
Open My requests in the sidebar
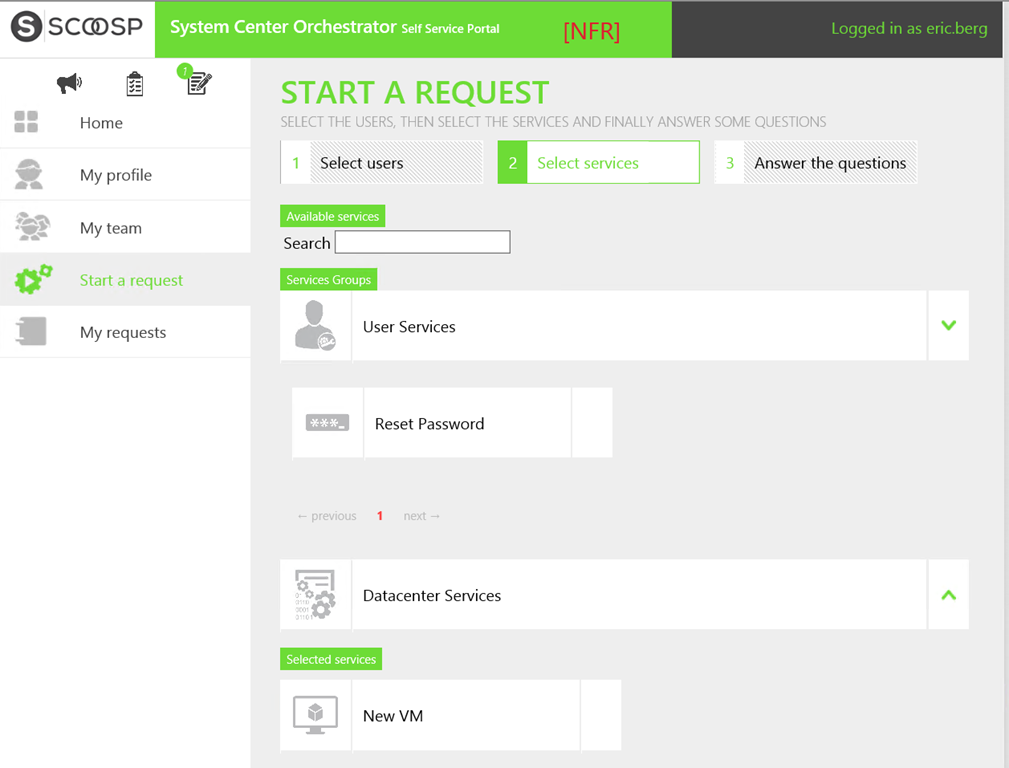123,332
